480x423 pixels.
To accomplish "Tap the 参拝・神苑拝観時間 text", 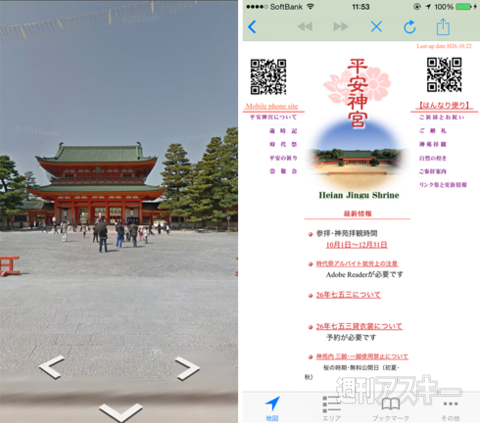I will coord(347,233).
